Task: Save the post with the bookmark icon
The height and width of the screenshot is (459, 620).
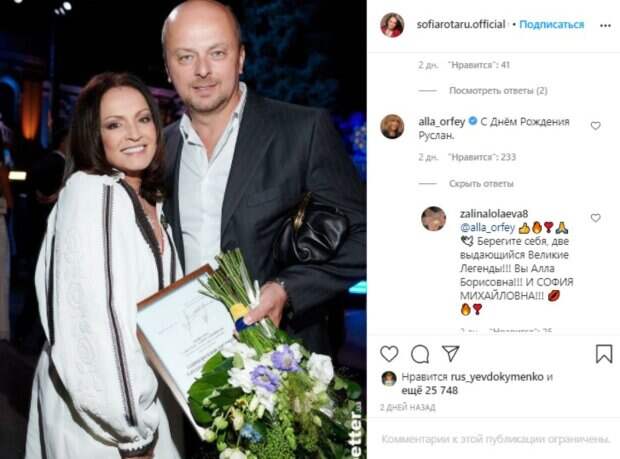Action: coord(604,354)
